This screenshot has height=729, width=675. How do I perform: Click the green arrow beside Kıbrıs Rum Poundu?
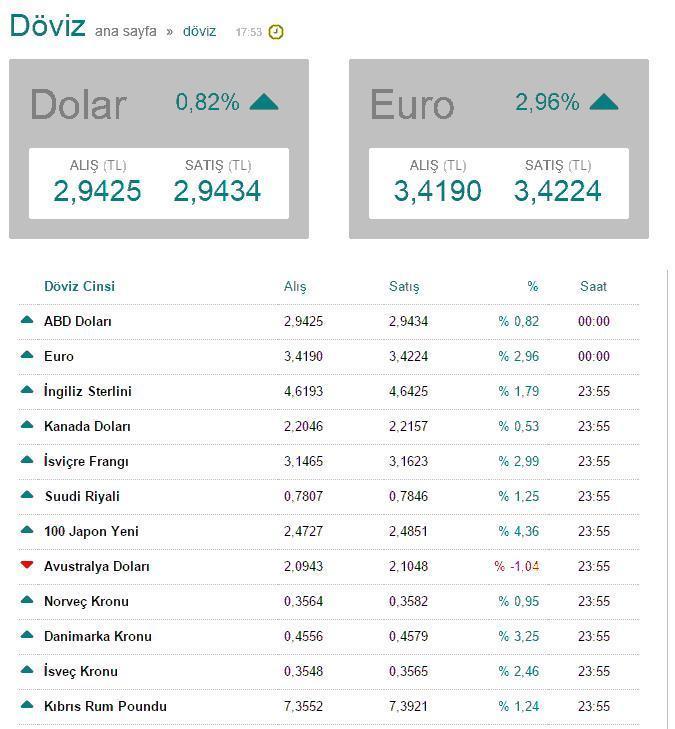[27, 705]
